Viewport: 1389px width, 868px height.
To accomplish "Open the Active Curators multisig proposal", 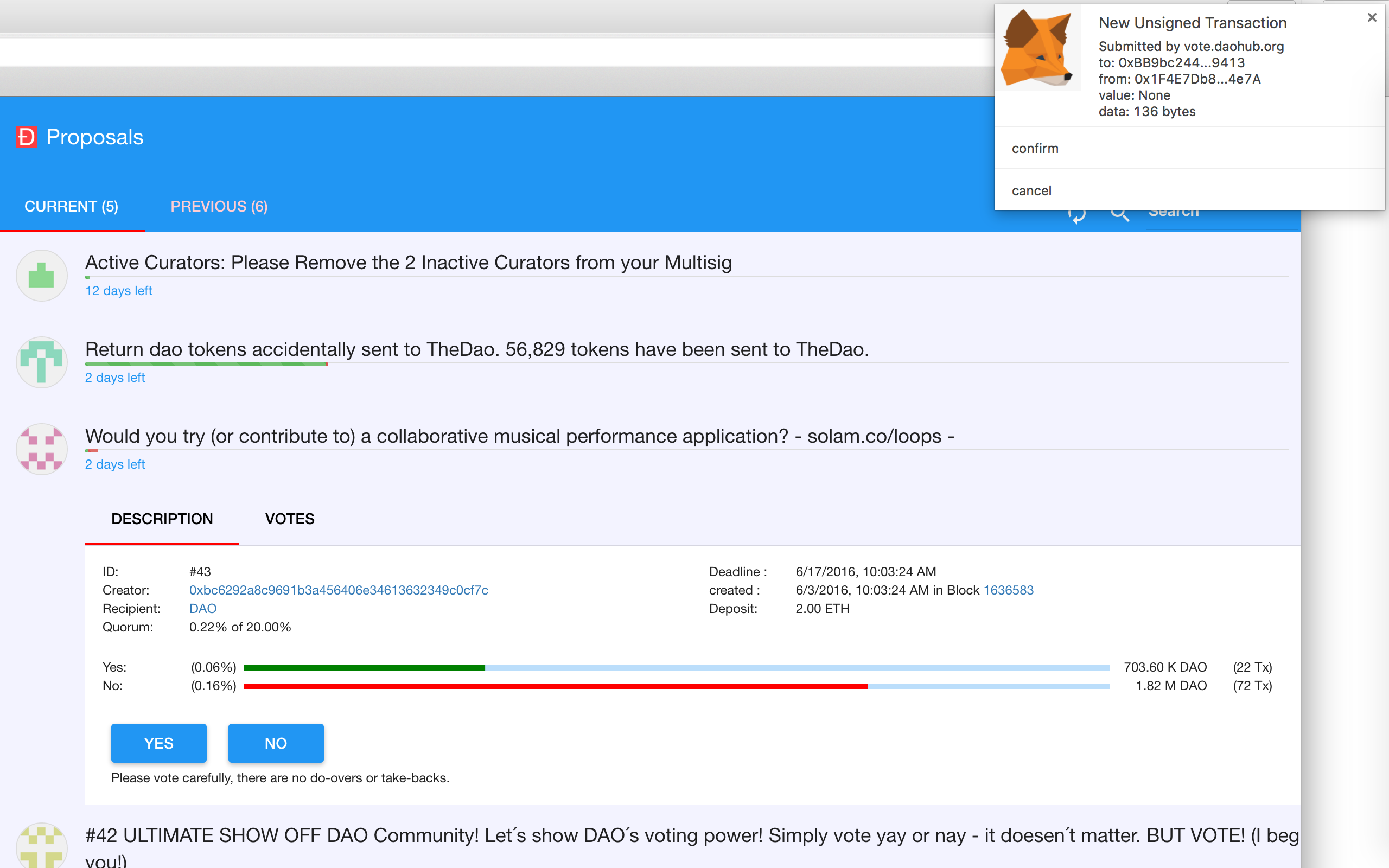I will coord(408,263).
